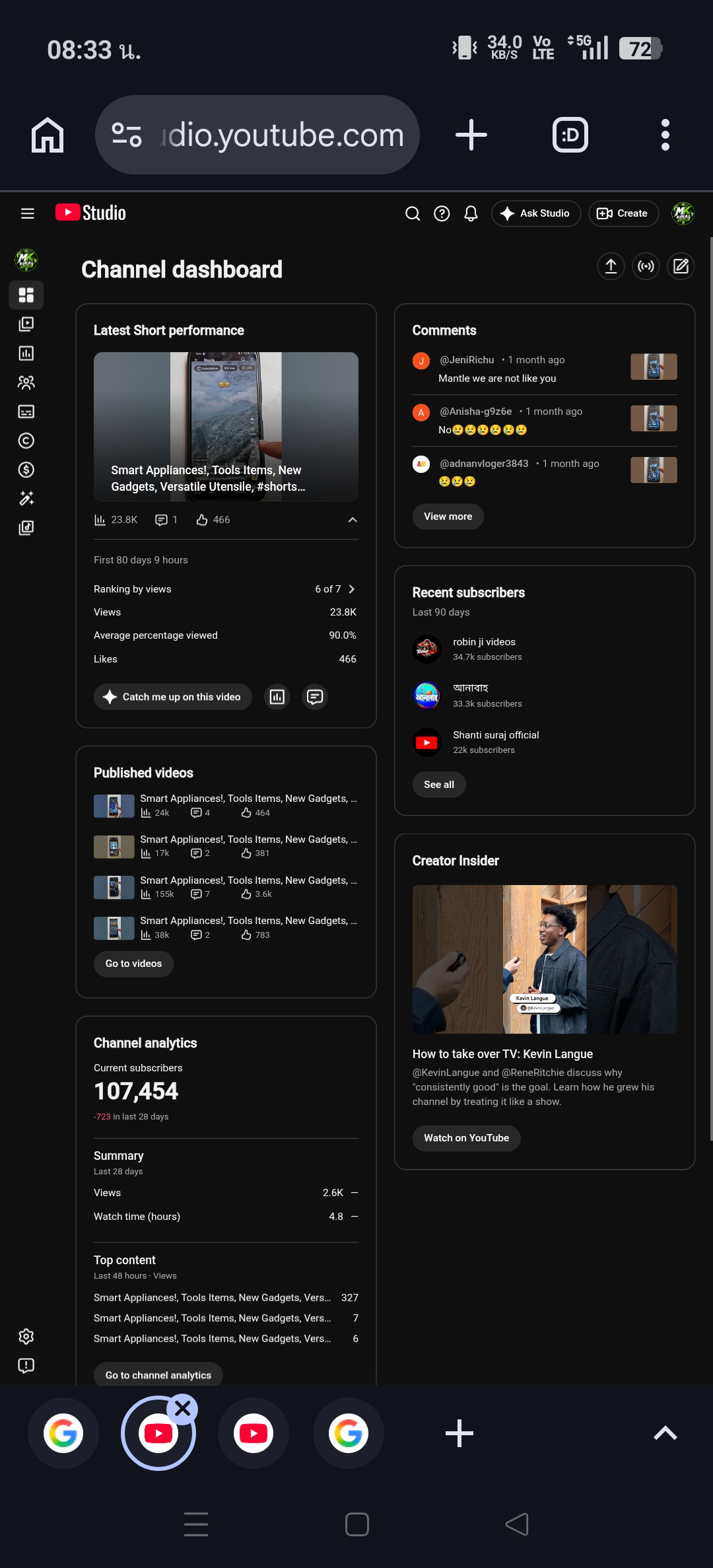Open Audio library in the sidebar
The width and height of the screenshot is (713, 1568).
click(x=26, y=528)
